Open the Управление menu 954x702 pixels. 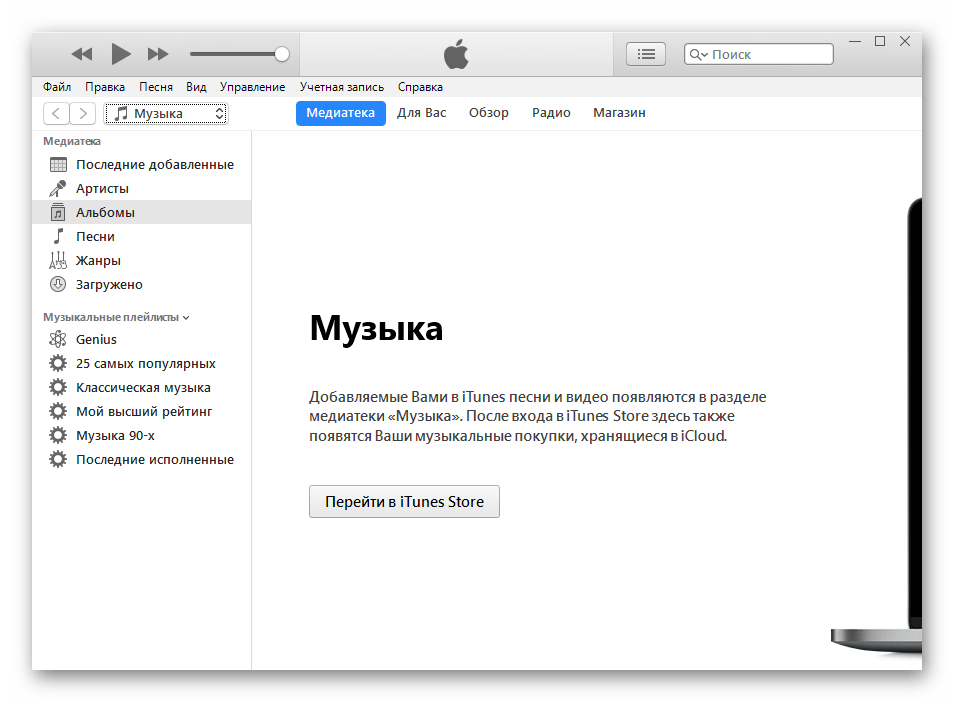tap(252, 87)
